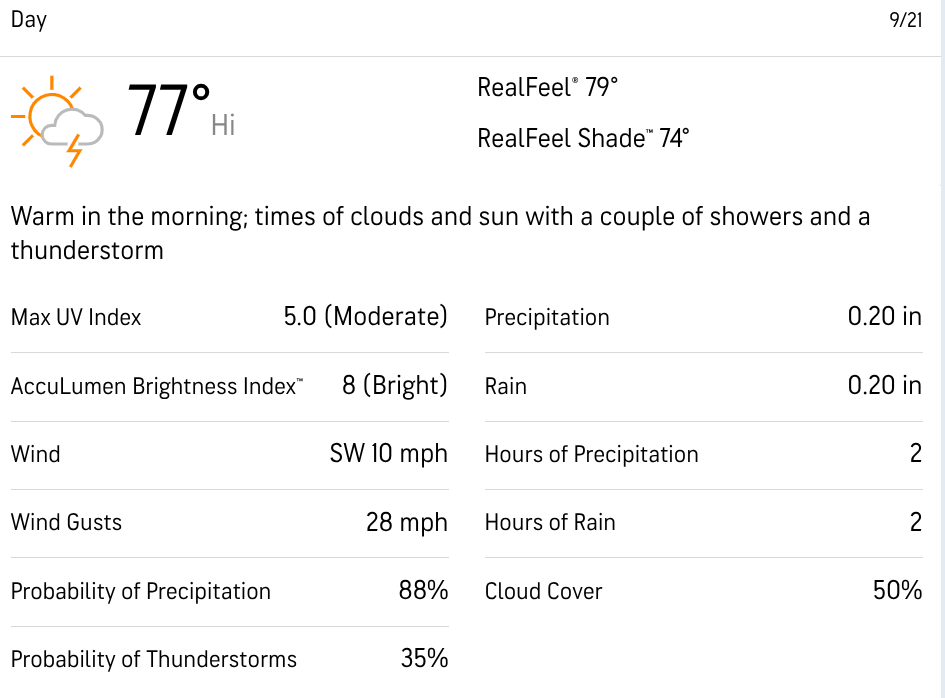
Task: Select the RealFeel 79° text
Action: coord(547,87)
